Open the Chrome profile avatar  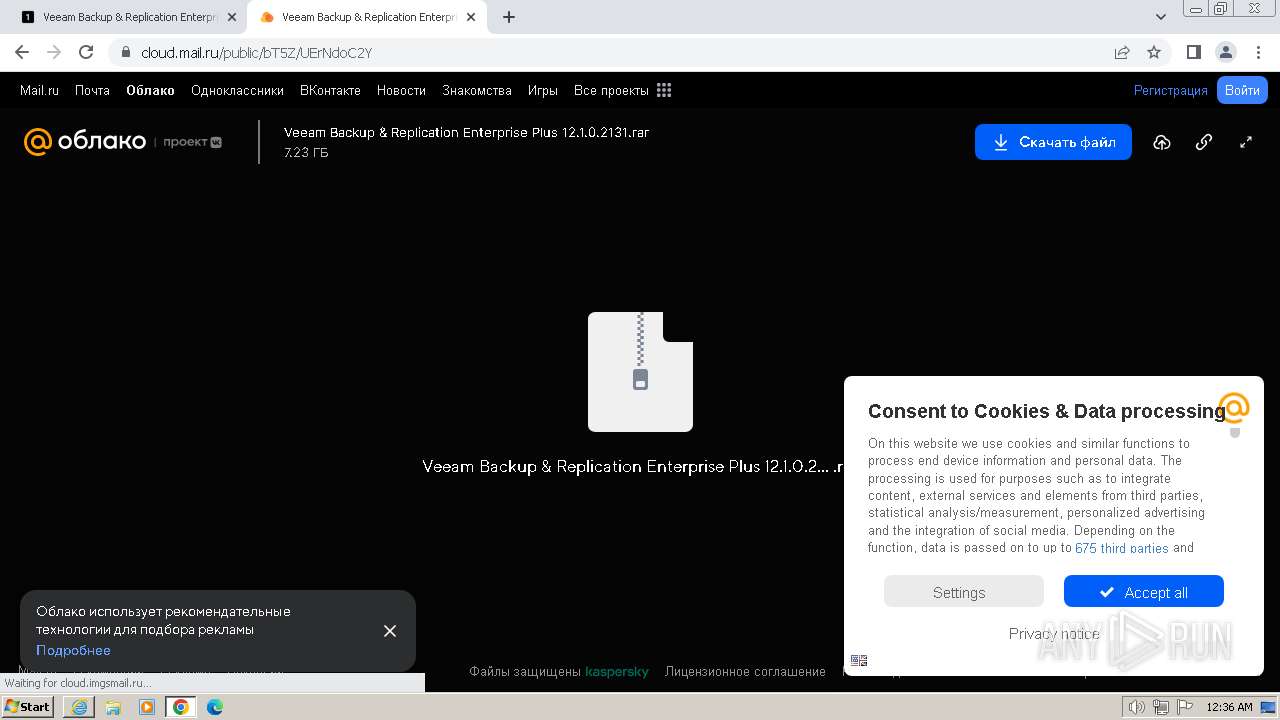pyautogui.click(x=1225, y=52)
